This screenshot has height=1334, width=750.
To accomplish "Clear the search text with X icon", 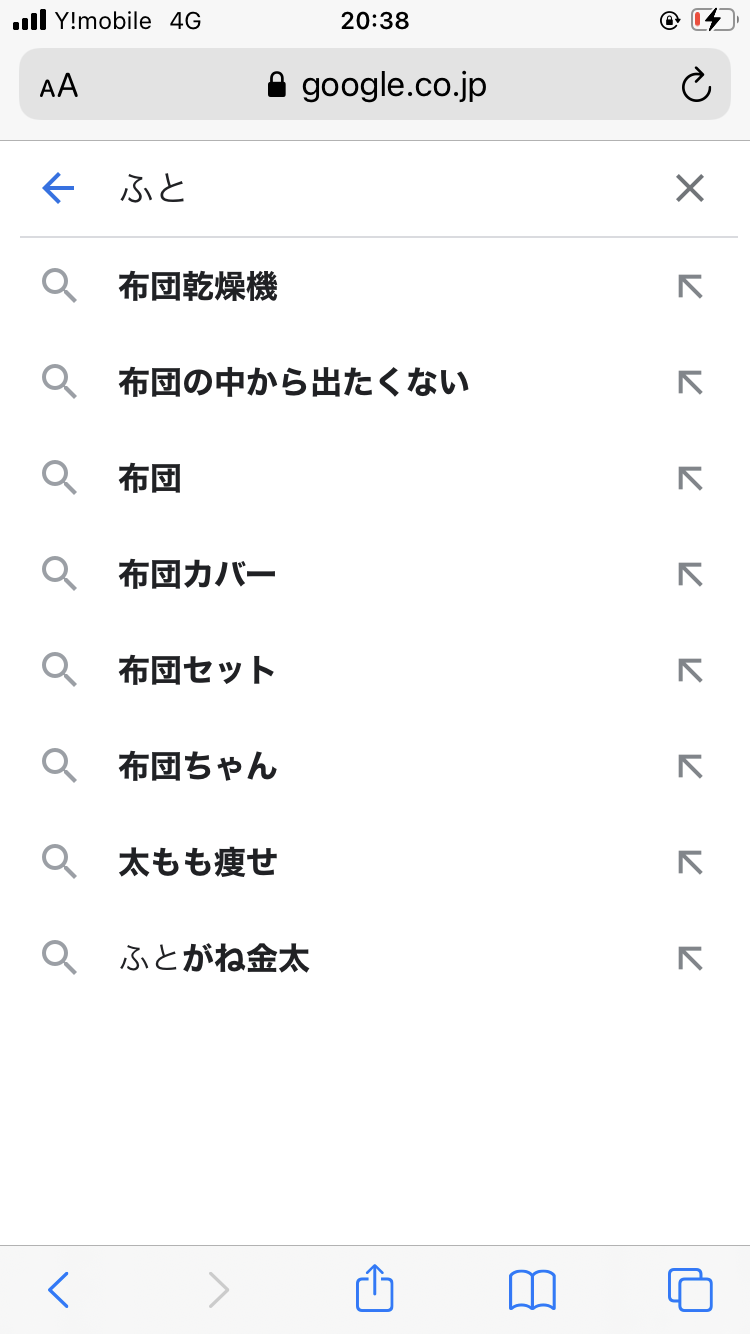I will (690, 188).
